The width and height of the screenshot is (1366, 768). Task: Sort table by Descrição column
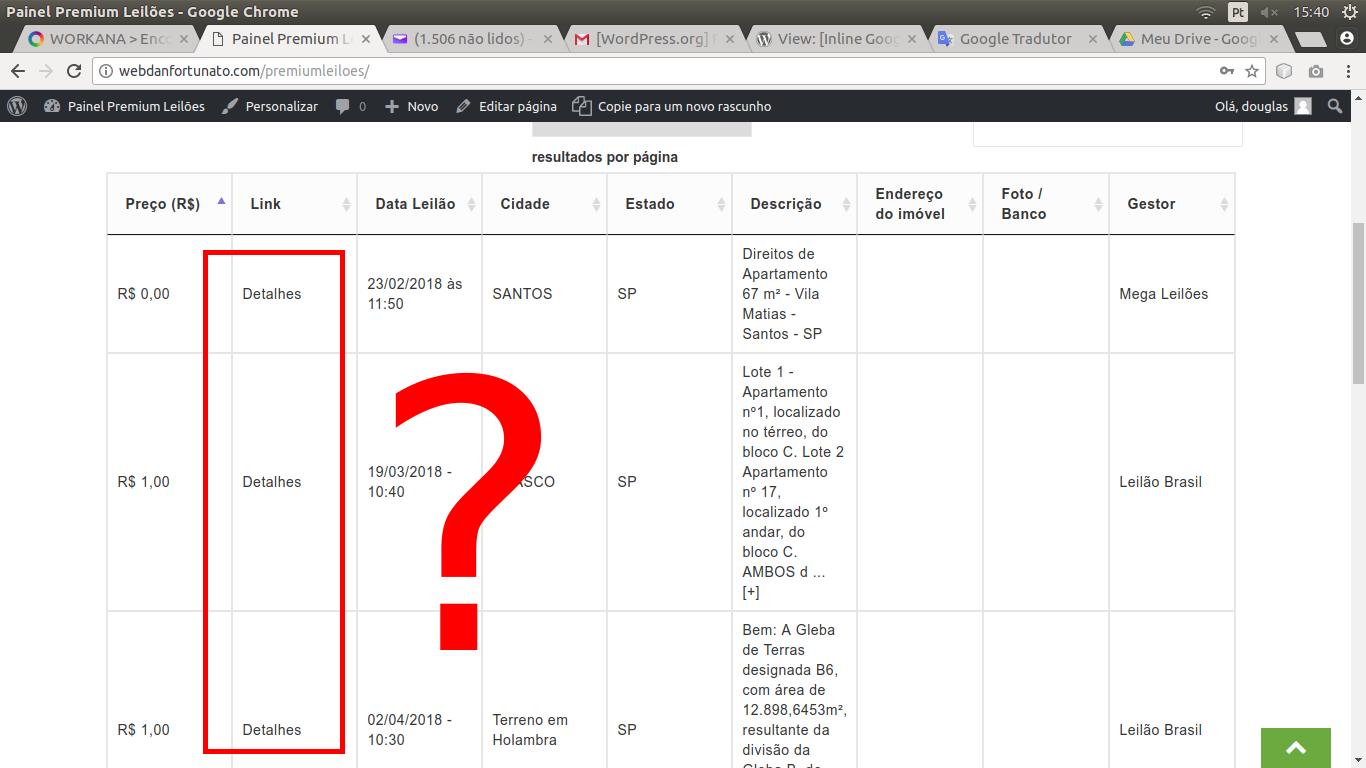click(x=795, y=204)
